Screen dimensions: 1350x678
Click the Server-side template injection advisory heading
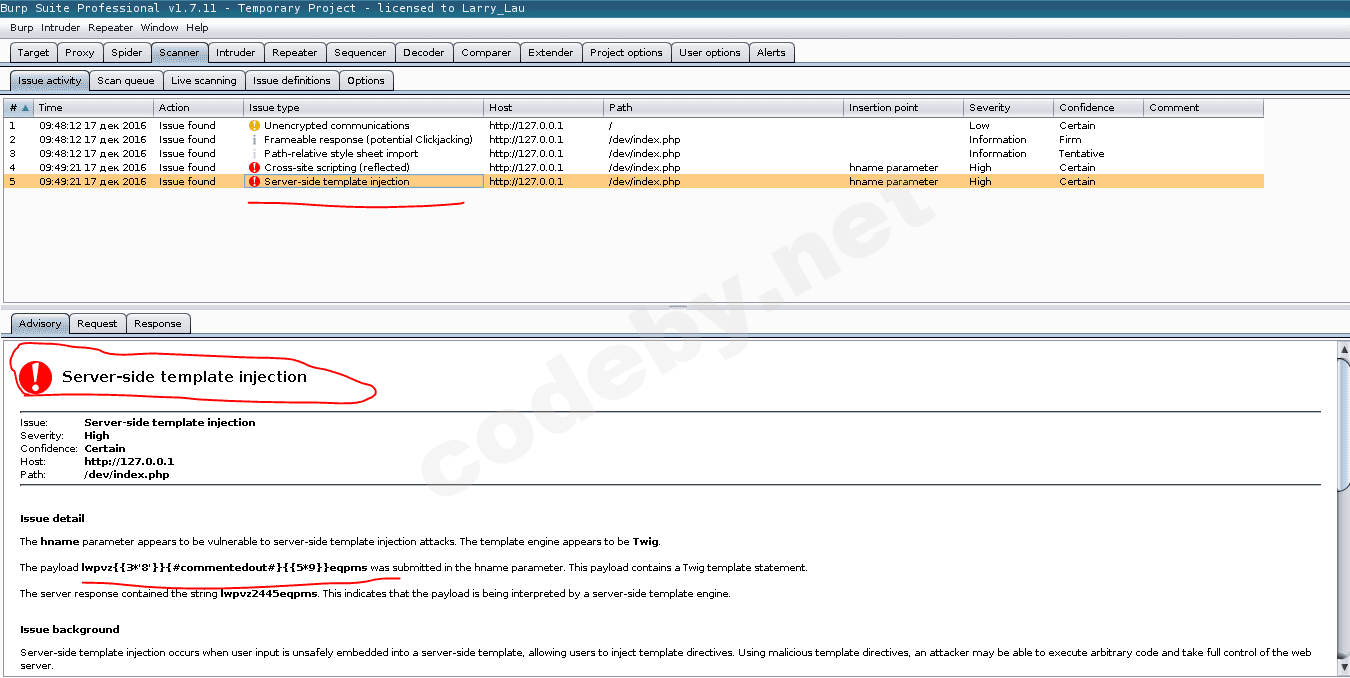(x=184, y=377)
